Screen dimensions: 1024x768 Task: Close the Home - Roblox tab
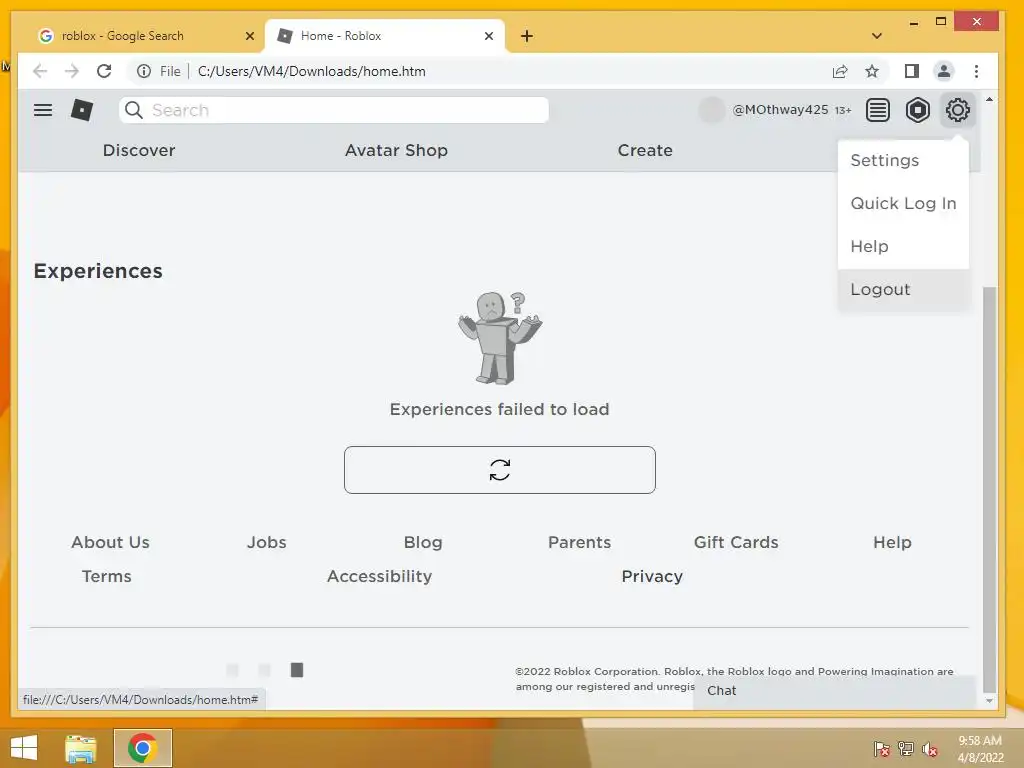[x=488, y=36]
